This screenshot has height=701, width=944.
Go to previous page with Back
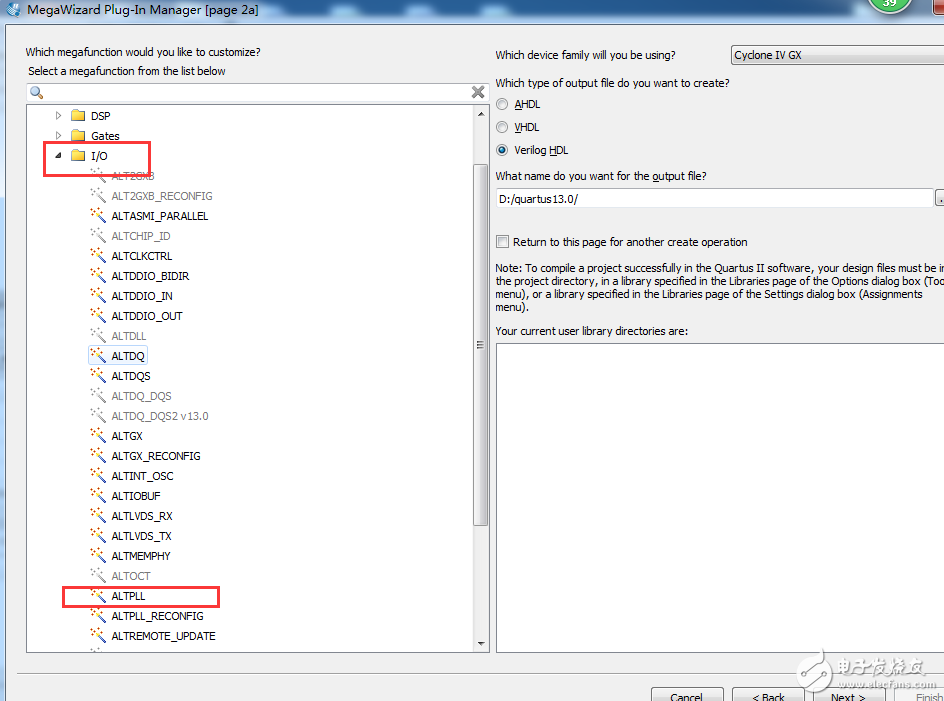point(768,695)
